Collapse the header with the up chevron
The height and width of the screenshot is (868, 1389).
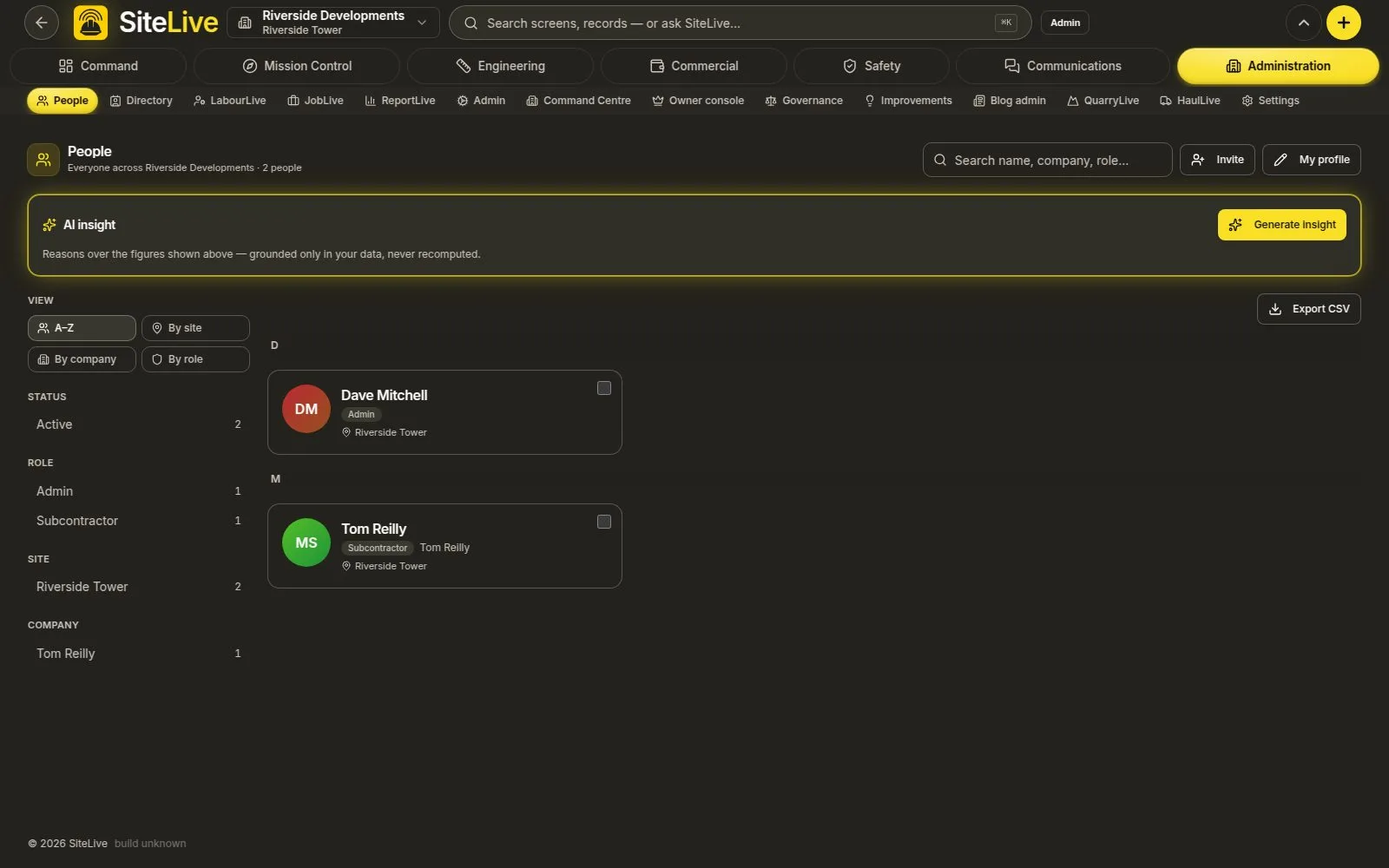(x=1303, y=23)
